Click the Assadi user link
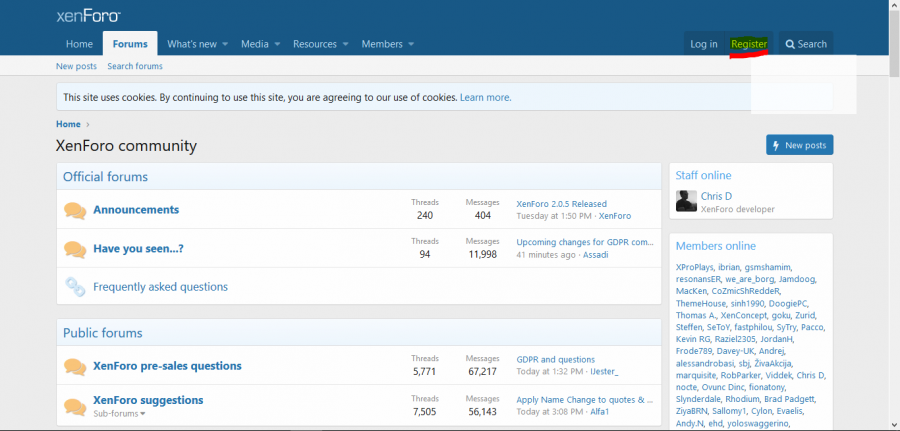Viewport: 900px width, 431px height. tap(596, 255)
